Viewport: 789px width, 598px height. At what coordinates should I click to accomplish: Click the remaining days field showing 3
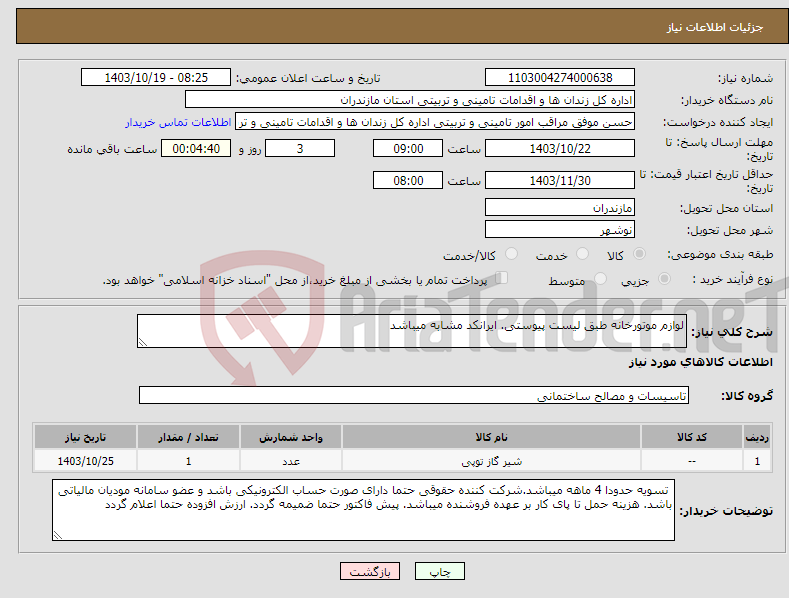click(x=300, y=148)
